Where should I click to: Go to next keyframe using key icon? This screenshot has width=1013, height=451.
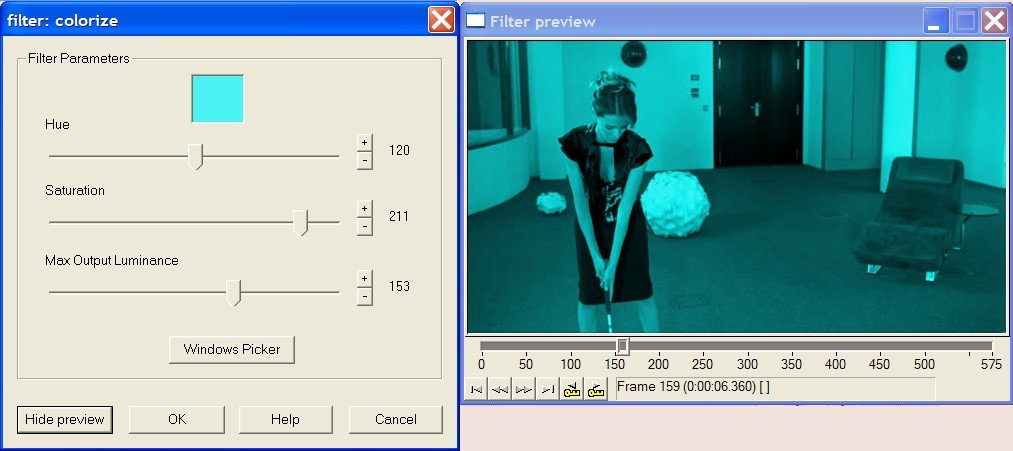click(596, 390)
